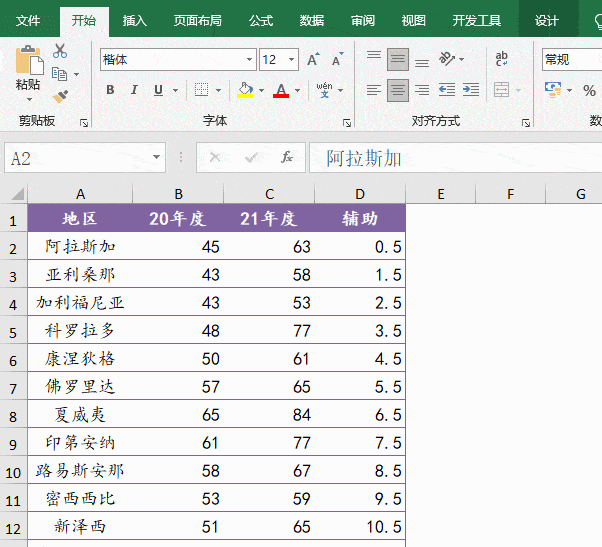
Task: Click accounting number format icon
Action: coord(553,90)
